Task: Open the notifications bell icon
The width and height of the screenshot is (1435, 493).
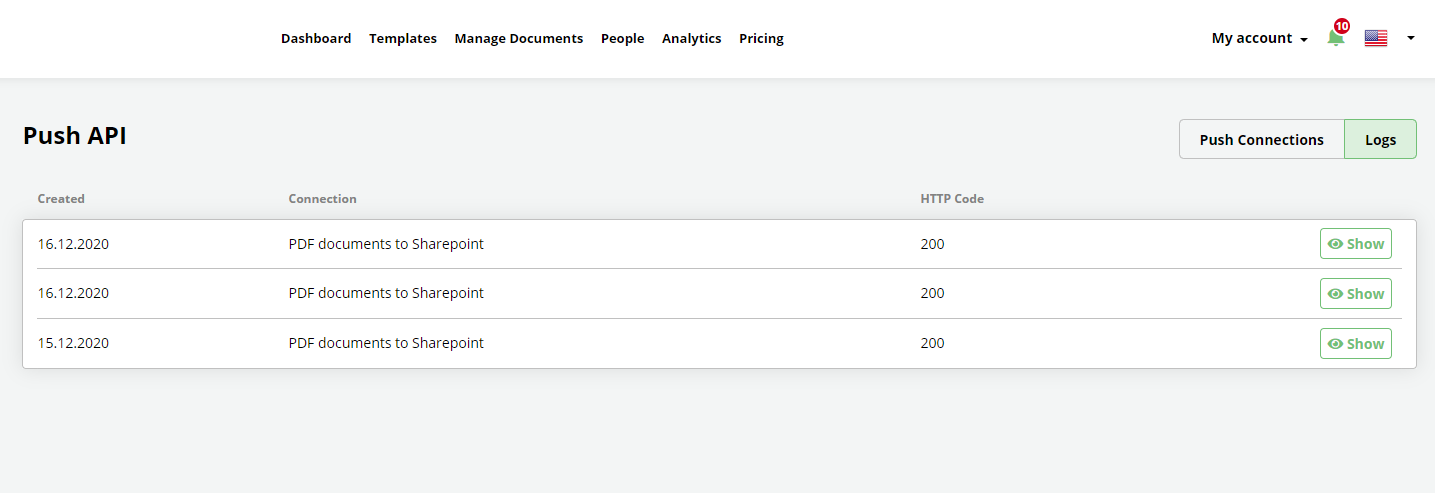Action: (1335, 39)
